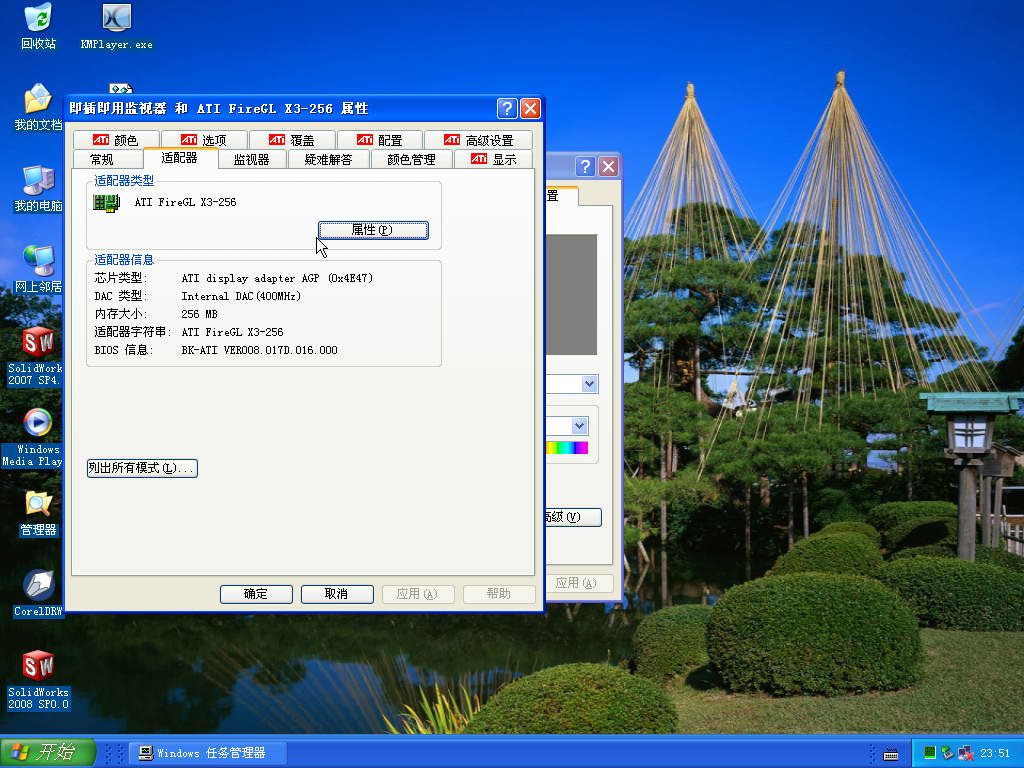Launch CorelDRW desktop shortcut
The height and width of the screenshot is (768, 1024).
pyautogui.click(x=38, y=594)
